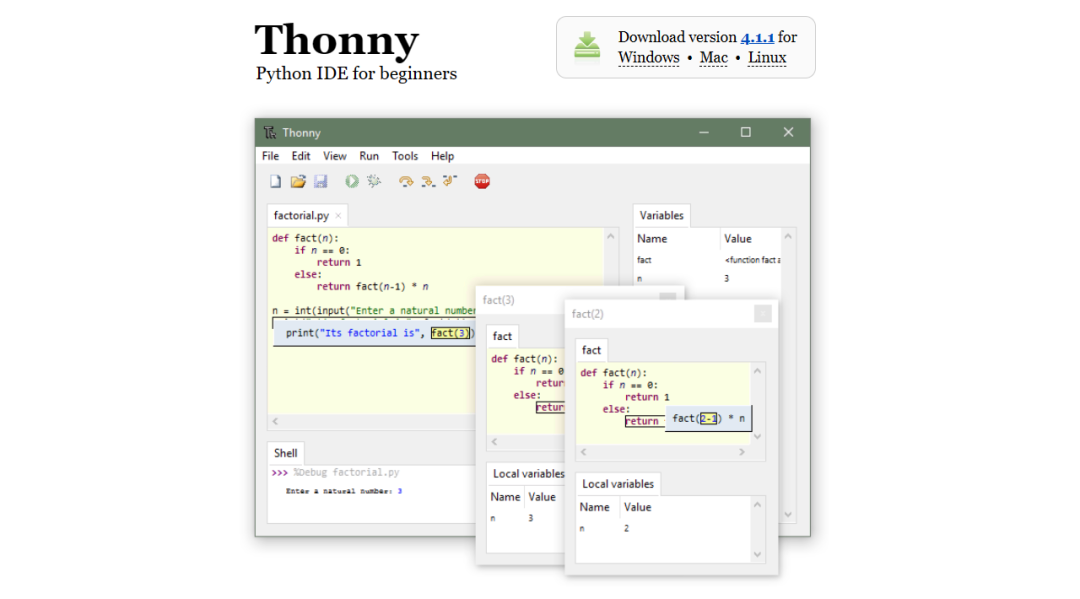Start debugging with the bug icon
The width and height of the screenshot is (1080, 599).
coord(375,181)
